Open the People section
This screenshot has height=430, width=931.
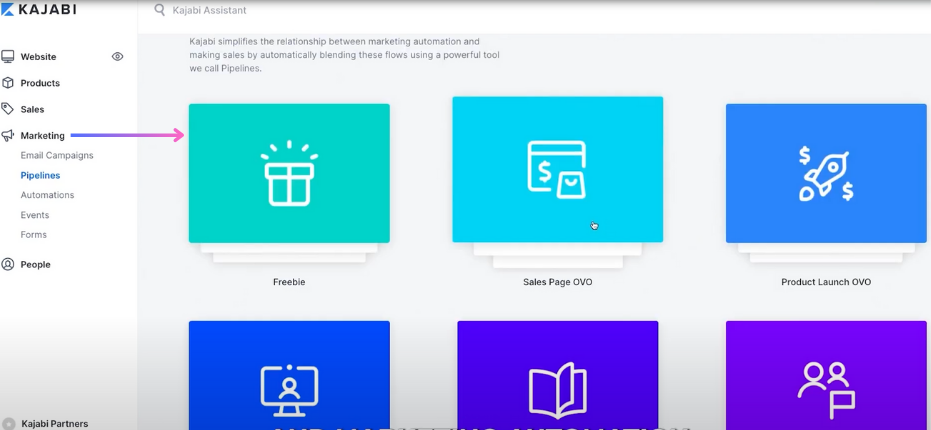tap(36, 264)
